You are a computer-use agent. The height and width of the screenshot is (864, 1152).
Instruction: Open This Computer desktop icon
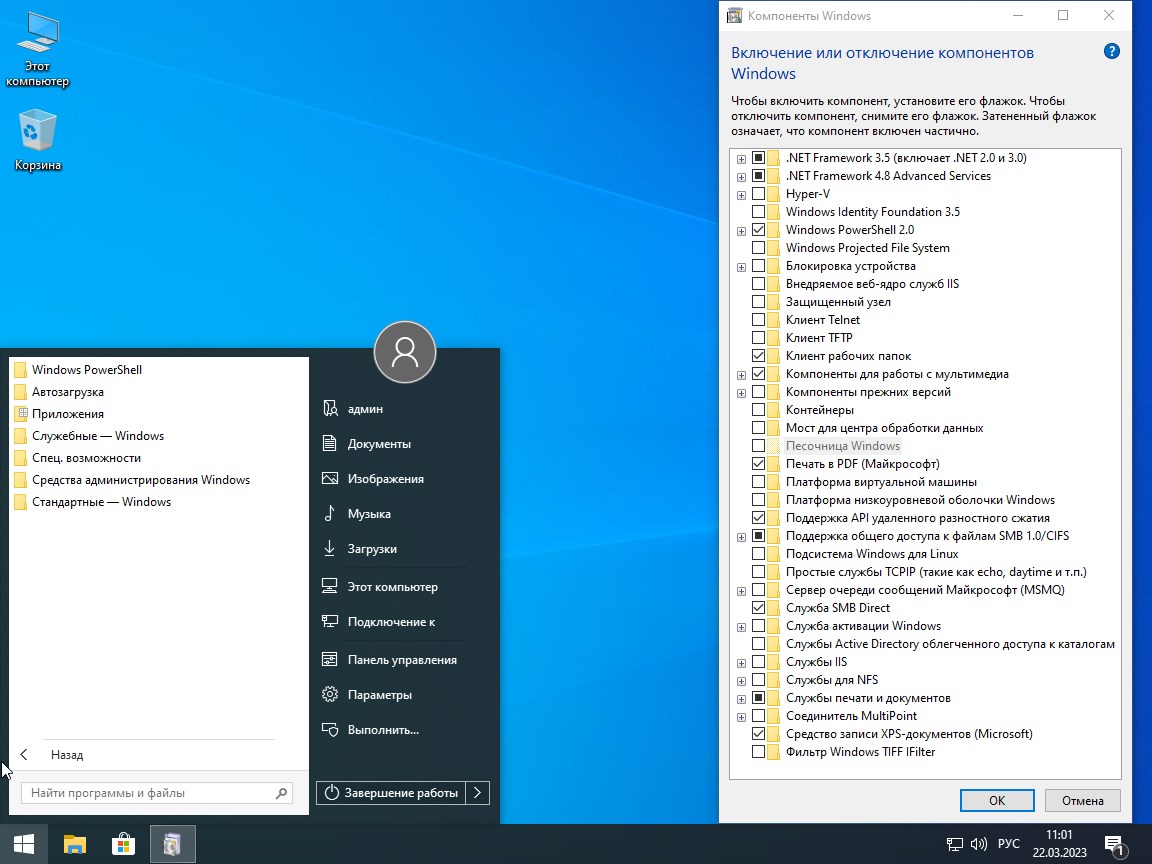38,35
